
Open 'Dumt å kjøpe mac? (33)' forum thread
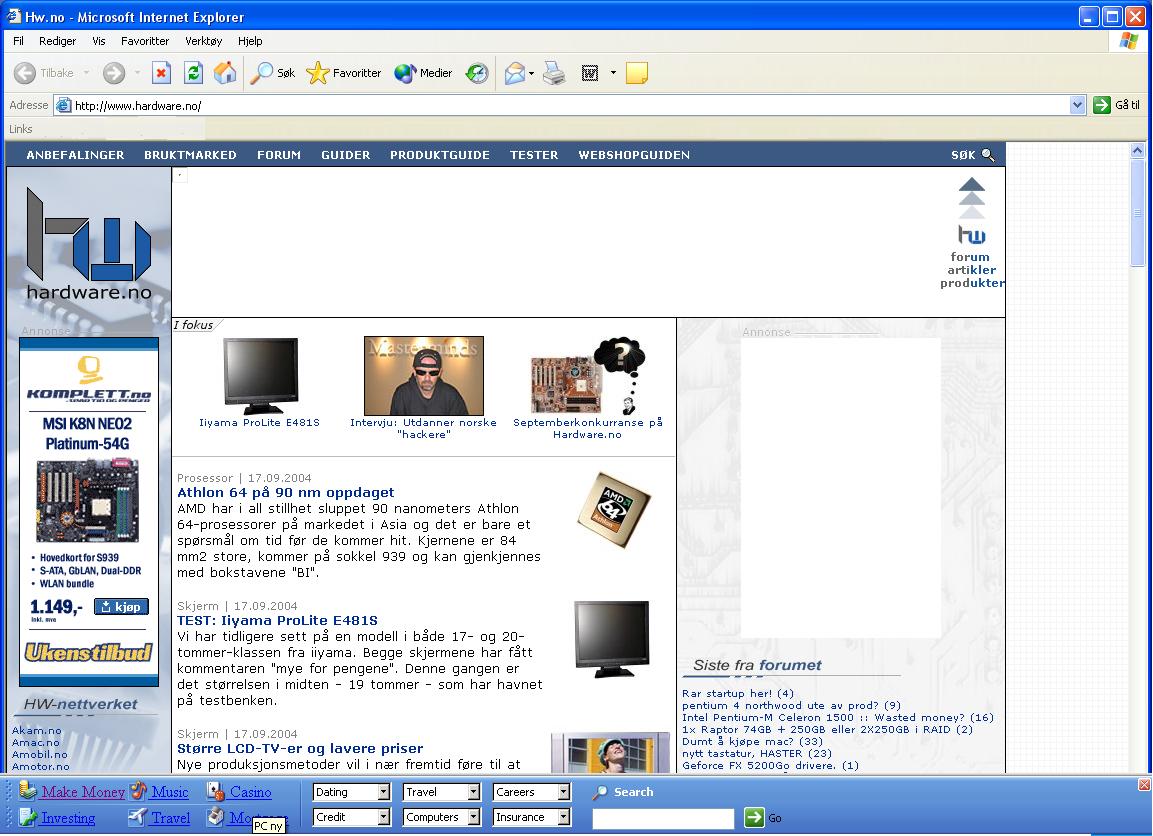pyautogui.click(x=752, y=741)
